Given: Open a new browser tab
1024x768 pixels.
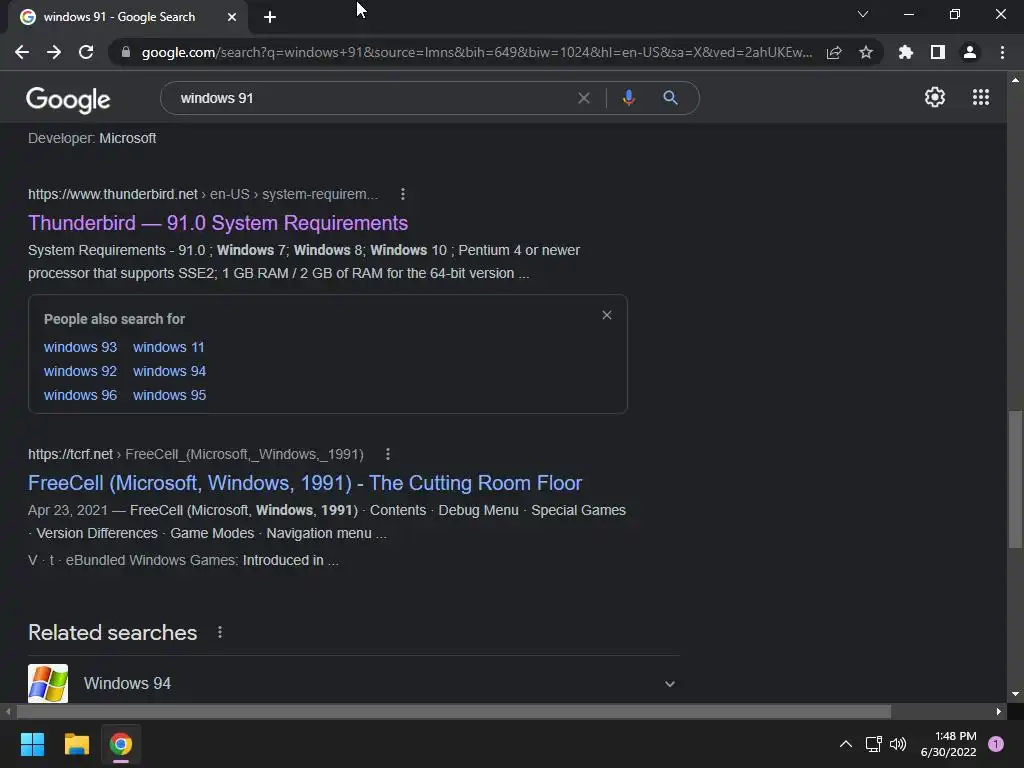Looking at the screenshot, I should click(x=270, y=17).
